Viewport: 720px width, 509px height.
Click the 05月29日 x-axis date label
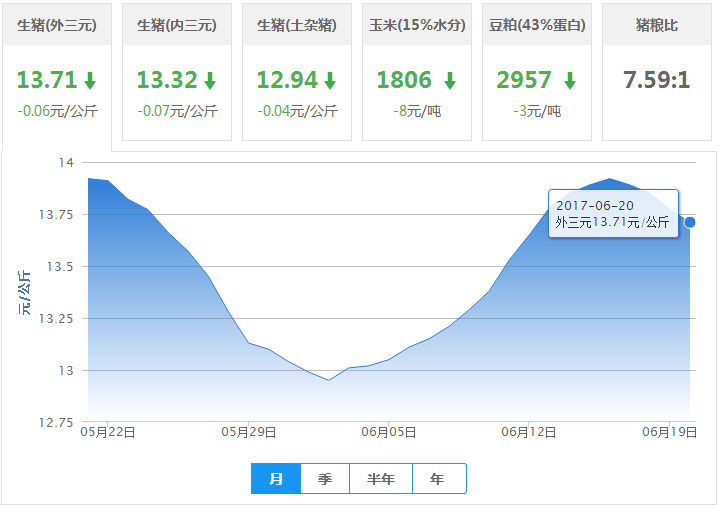(248, 432)
